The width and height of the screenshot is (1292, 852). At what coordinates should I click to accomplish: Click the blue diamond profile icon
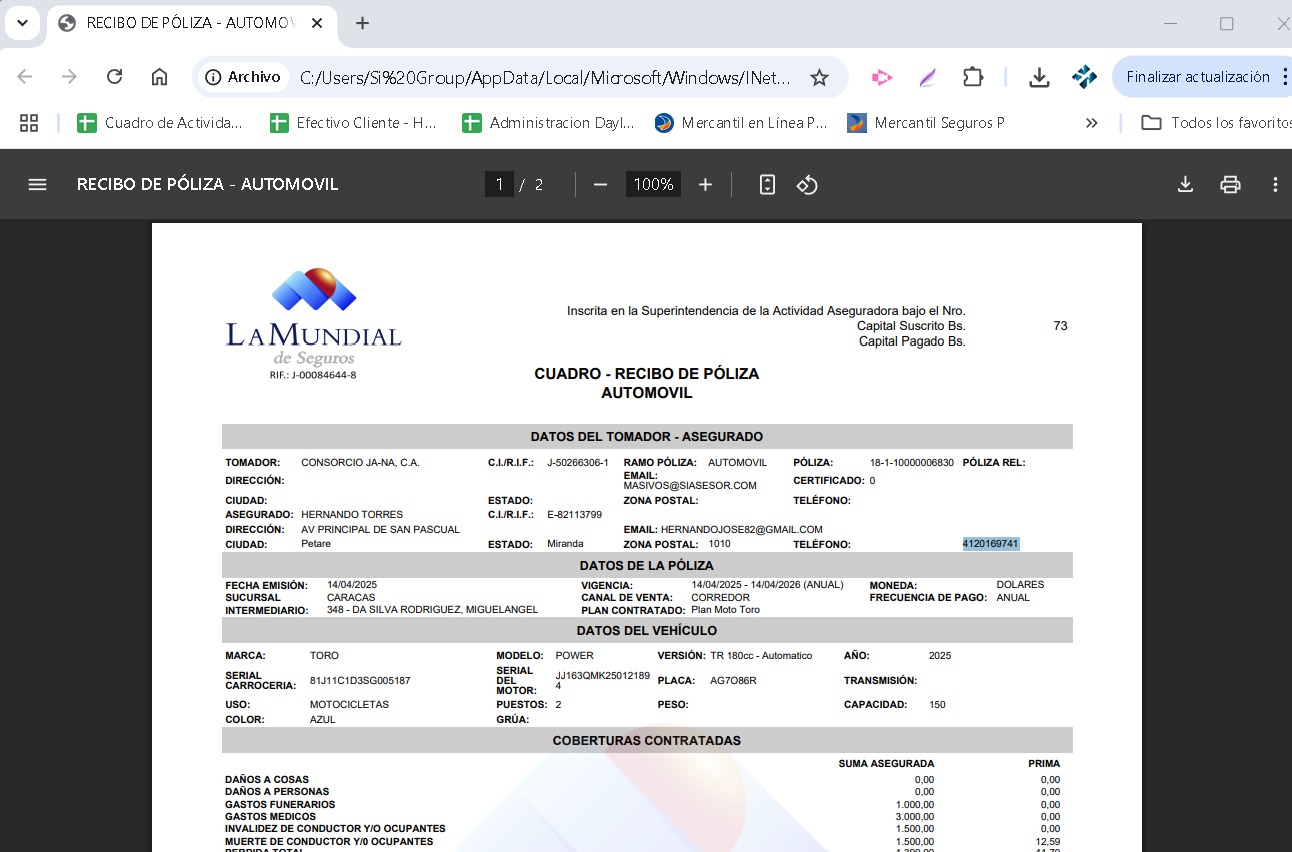click(1084, 77)
